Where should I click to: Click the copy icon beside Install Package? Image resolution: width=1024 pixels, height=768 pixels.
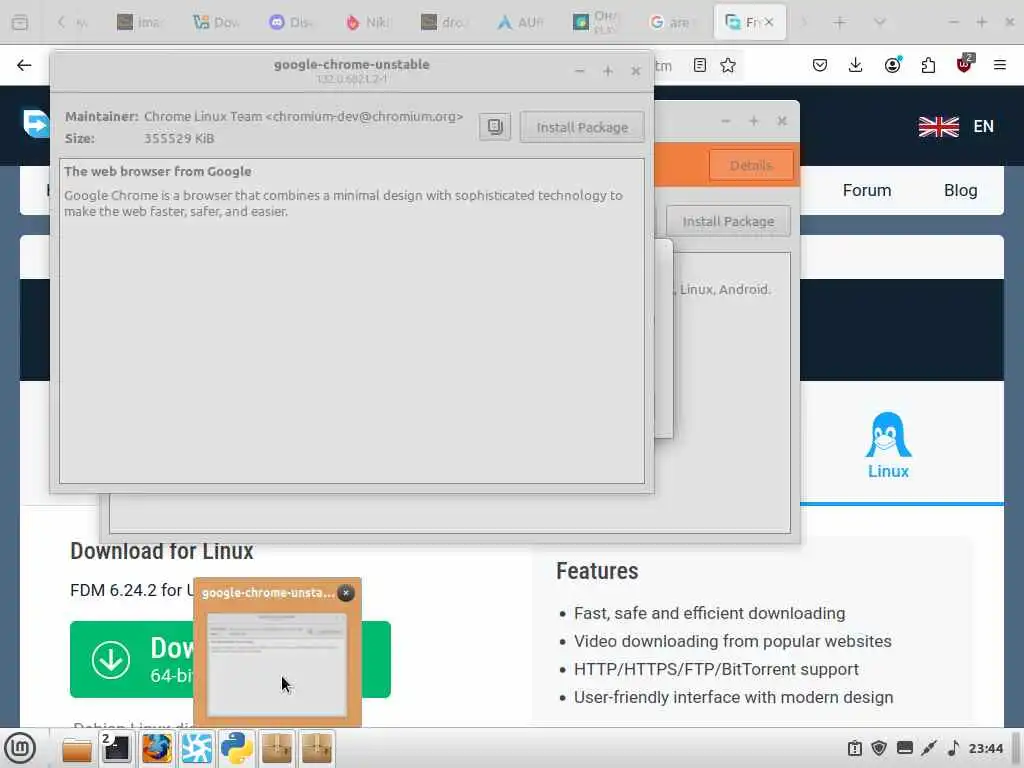495,127
